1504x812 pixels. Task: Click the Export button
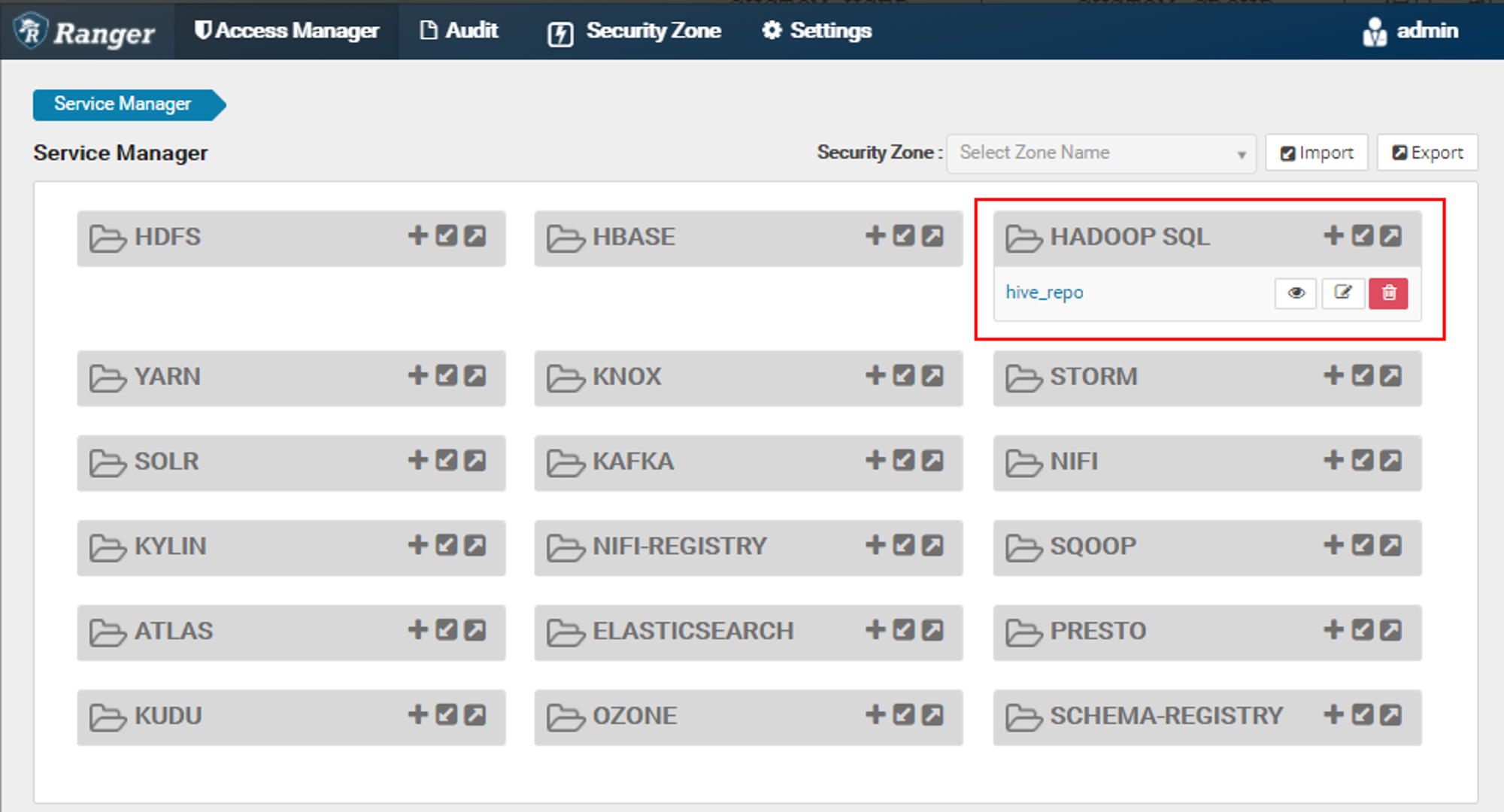coord(1427,153)
